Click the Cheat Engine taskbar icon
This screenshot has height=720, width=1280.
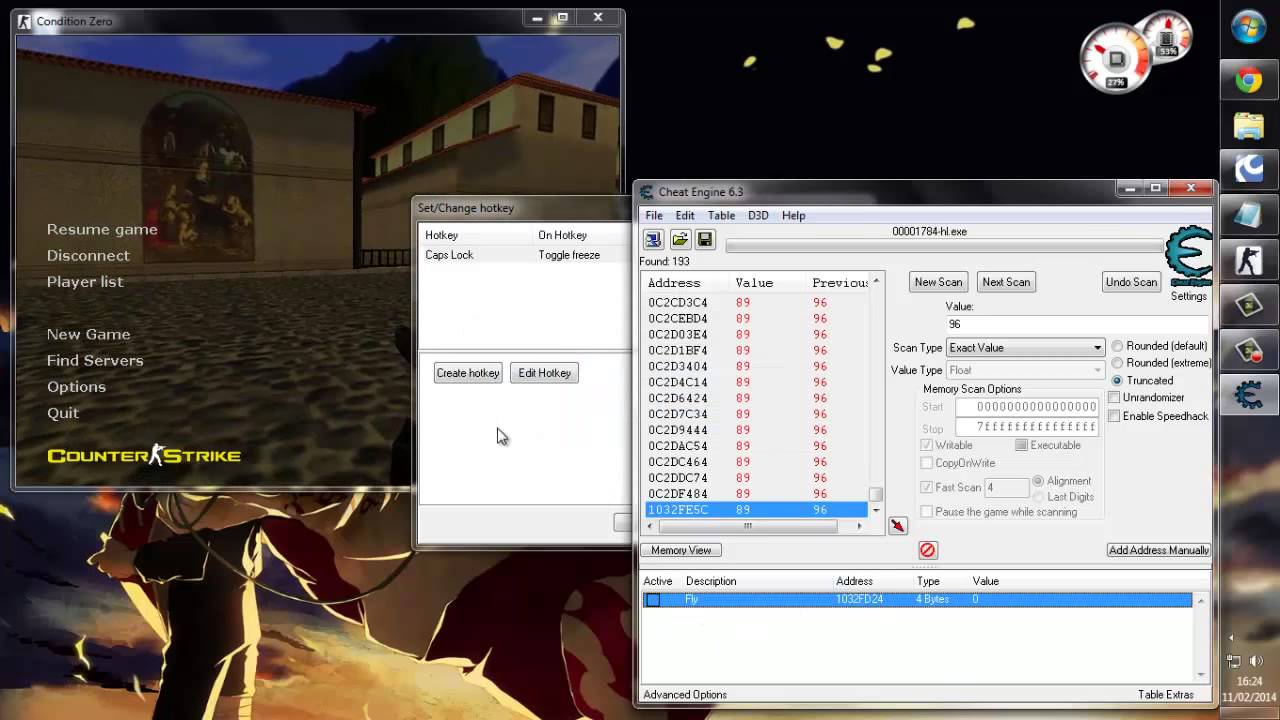tap(1249, 394)
